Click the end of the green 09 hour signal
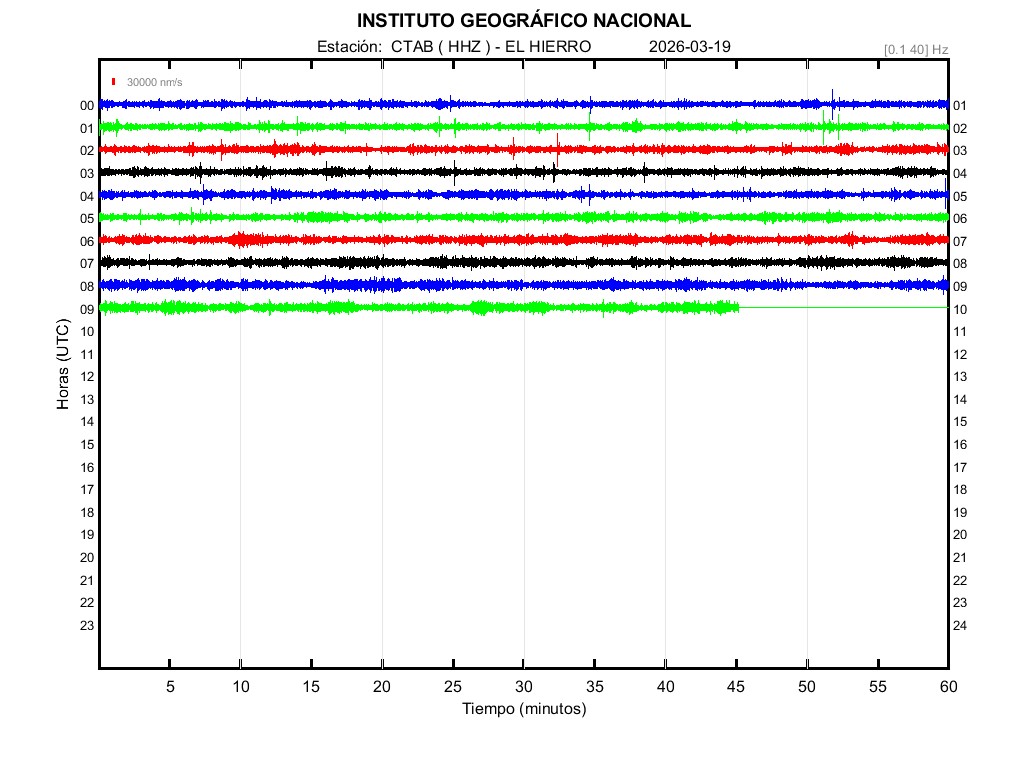 pos(738,307)
